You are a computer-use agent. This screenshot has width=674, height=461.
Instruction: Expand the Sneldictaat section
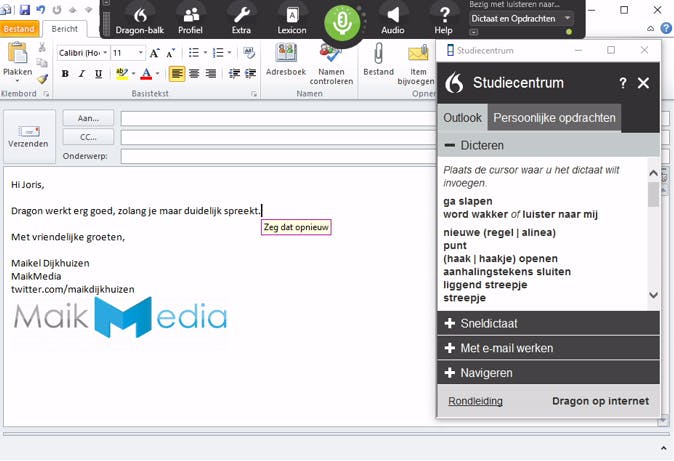(x=548, y=323)
